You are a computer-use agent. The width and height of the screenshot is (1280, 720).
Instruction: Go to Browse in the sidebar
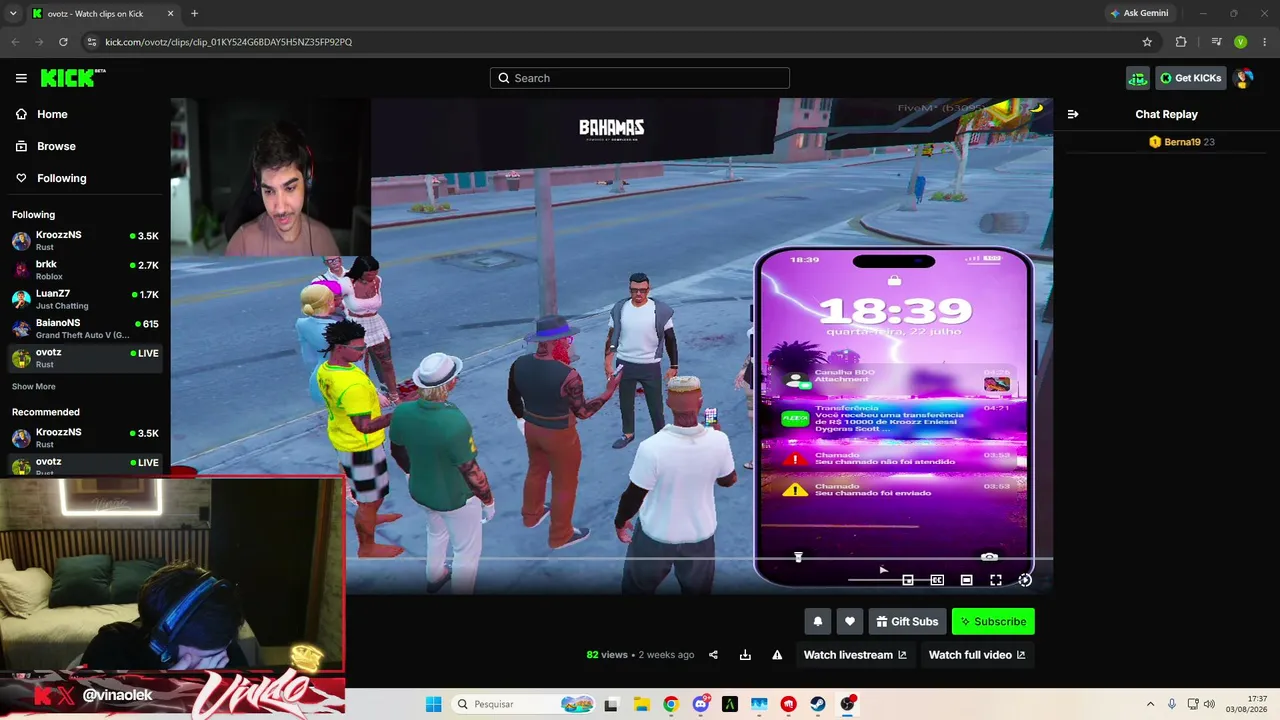pos(56,146)
